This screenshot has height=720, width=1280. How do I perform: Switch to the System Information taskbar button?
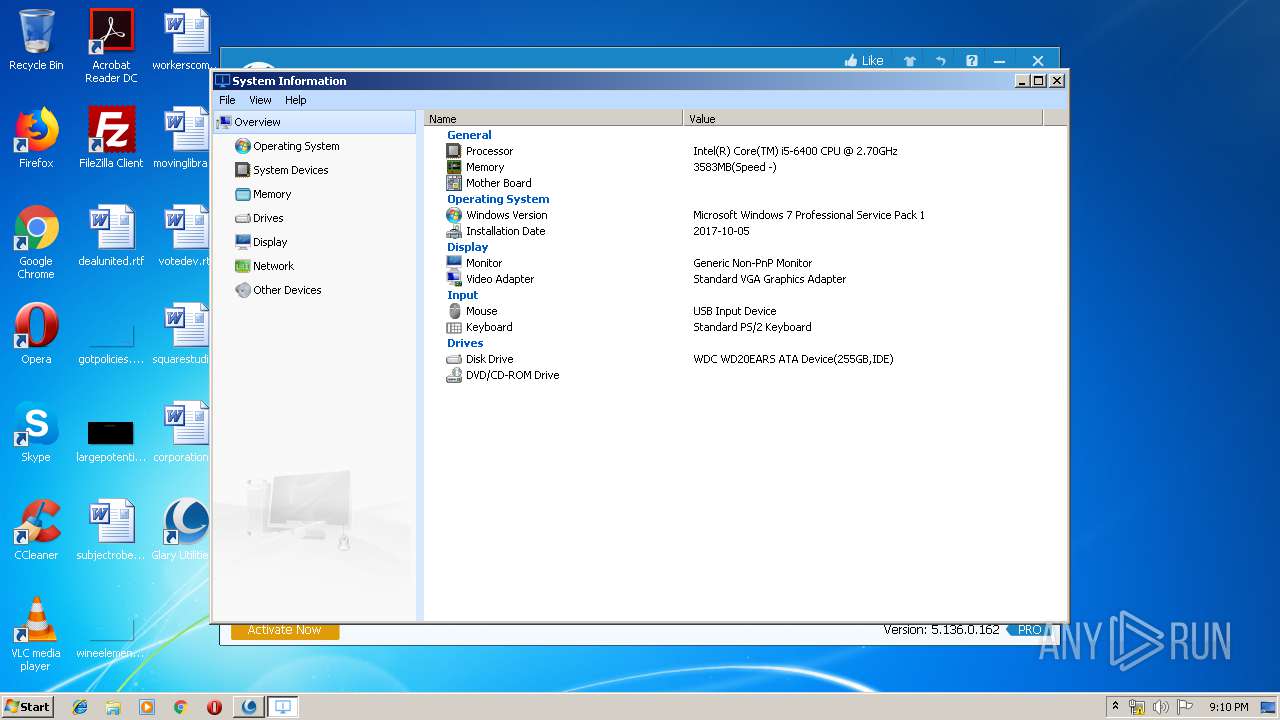pos(283,707)
